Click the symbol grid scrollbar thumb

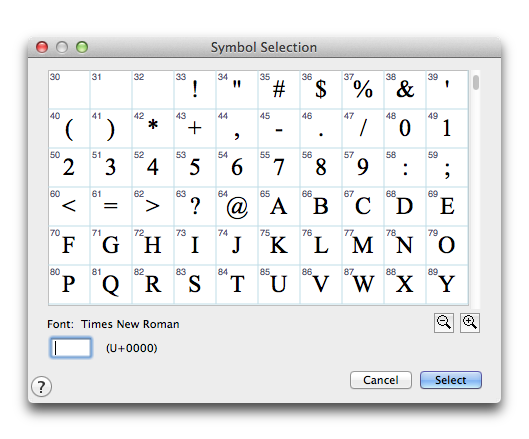click(x=476, y=83)
